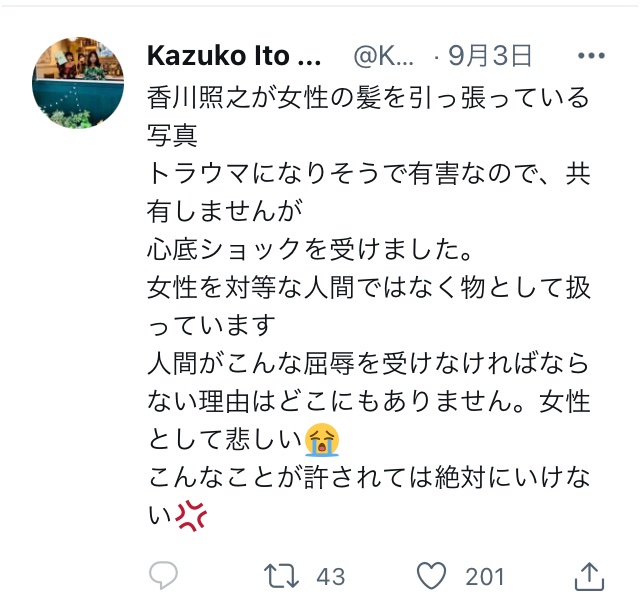Screen dimensions: 640x611
Task: Tap the crying face emoji
Action: tap(322, 439)
